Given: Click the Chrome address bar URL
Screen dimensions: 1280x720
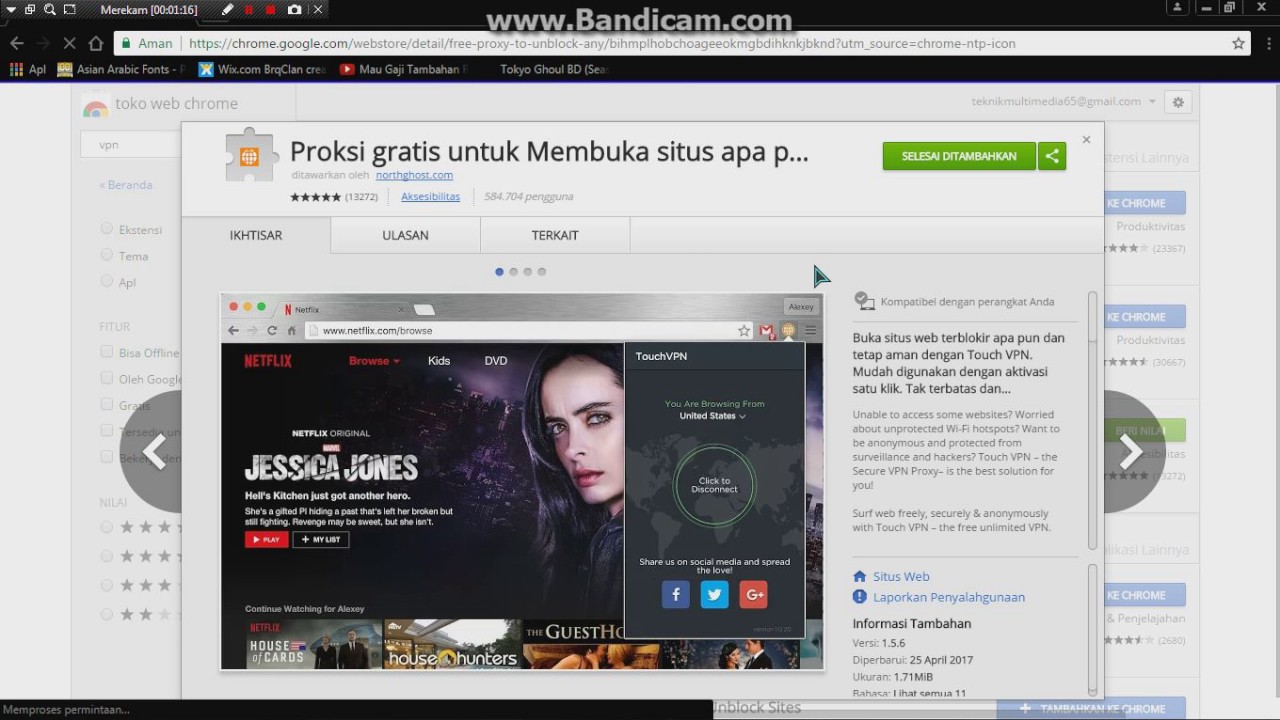Looking at the screenshot, I should (x=602, y=43).
